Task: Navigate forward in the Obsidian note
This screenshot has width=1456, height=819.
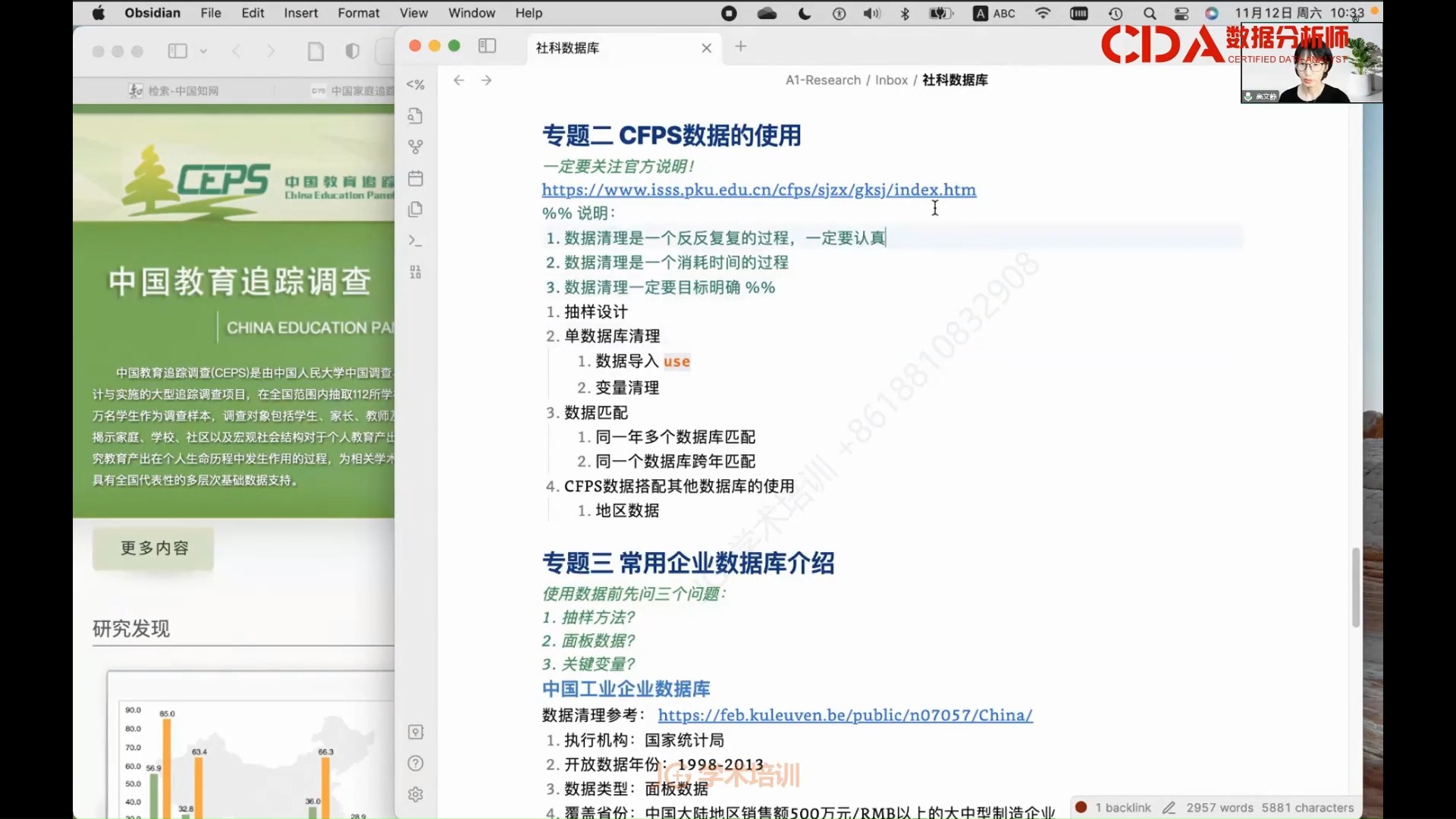Action: click(x=487, y=80)
